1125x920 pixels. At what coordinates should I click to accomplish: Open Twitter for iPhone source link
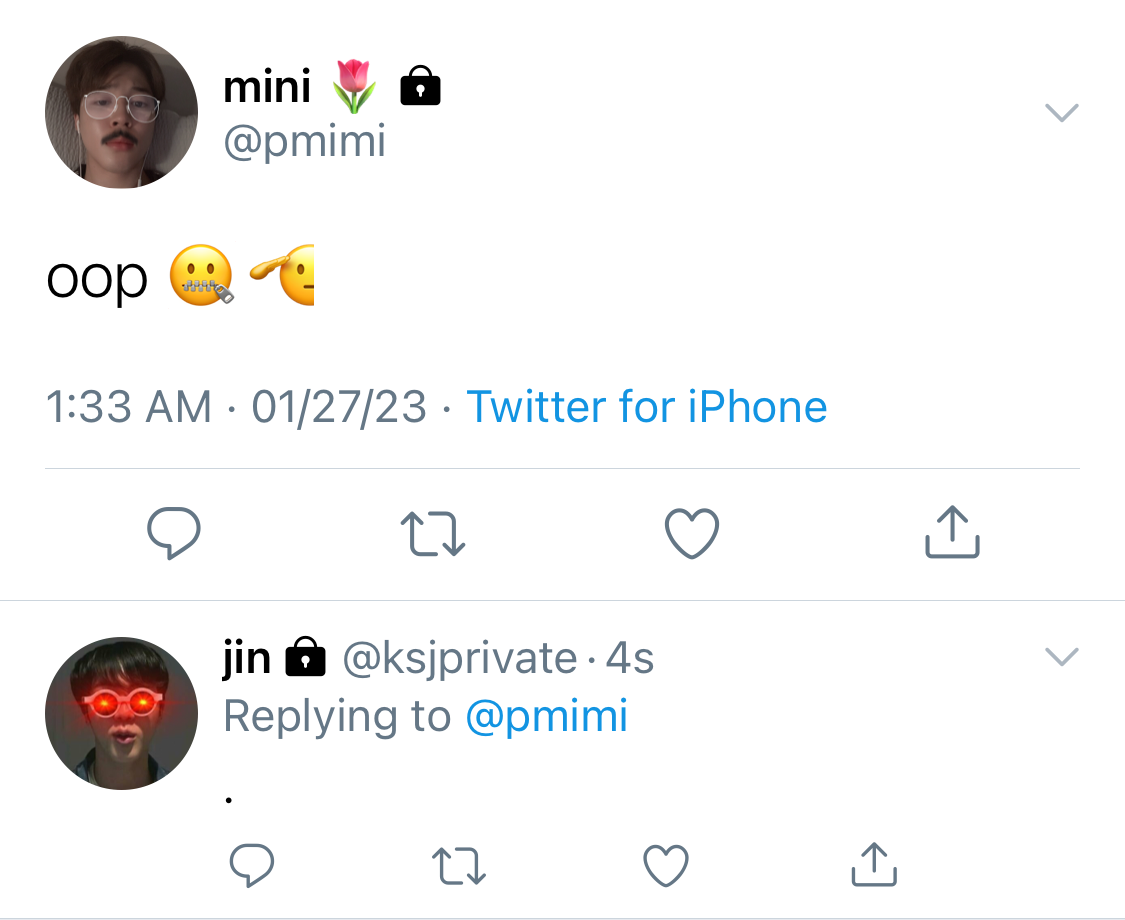coord(646,407)
